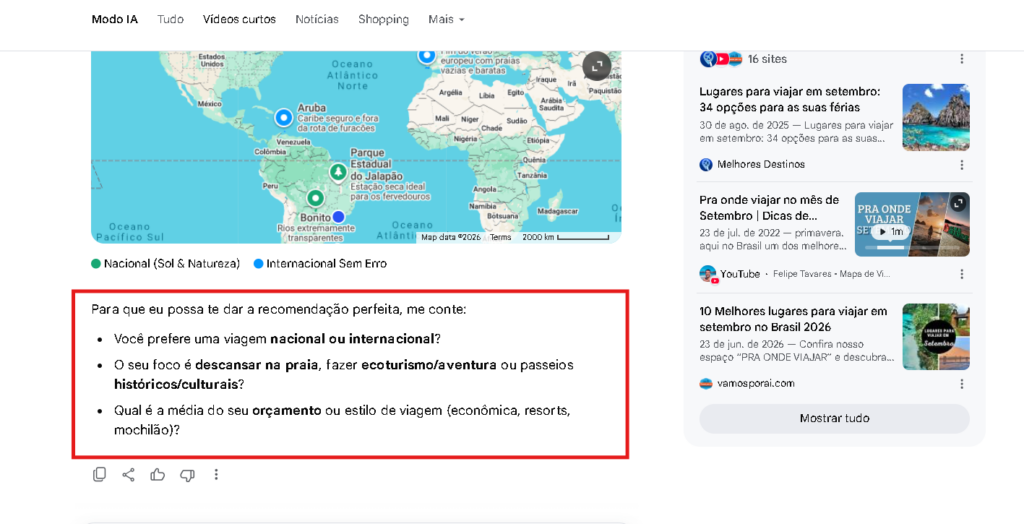The width and height of the screenshot is (1024, 524).
Task: Switch to the Modo IA tab
Action: point(114,20)
